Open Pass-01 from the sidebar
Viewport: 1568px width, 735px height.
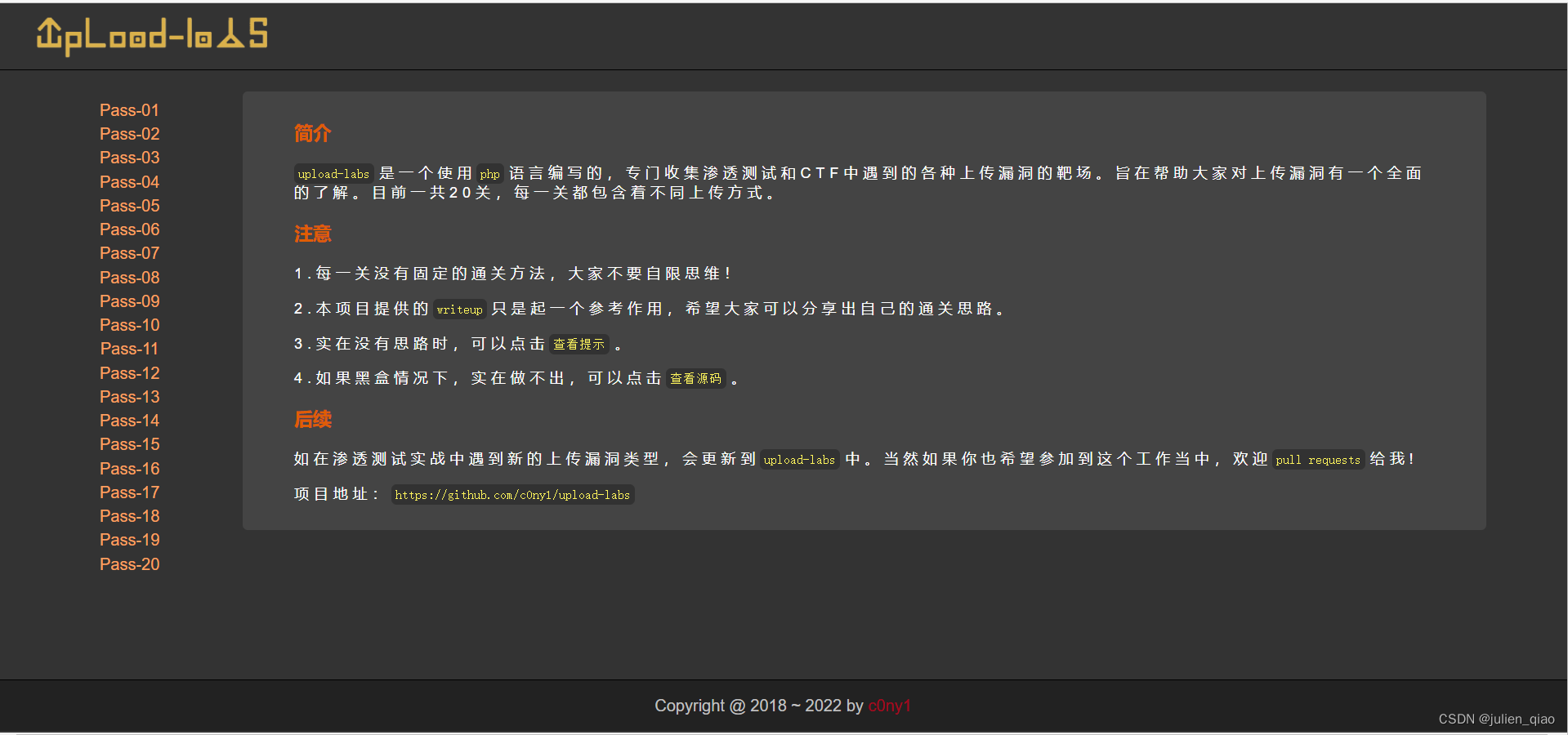pos(128,110)
